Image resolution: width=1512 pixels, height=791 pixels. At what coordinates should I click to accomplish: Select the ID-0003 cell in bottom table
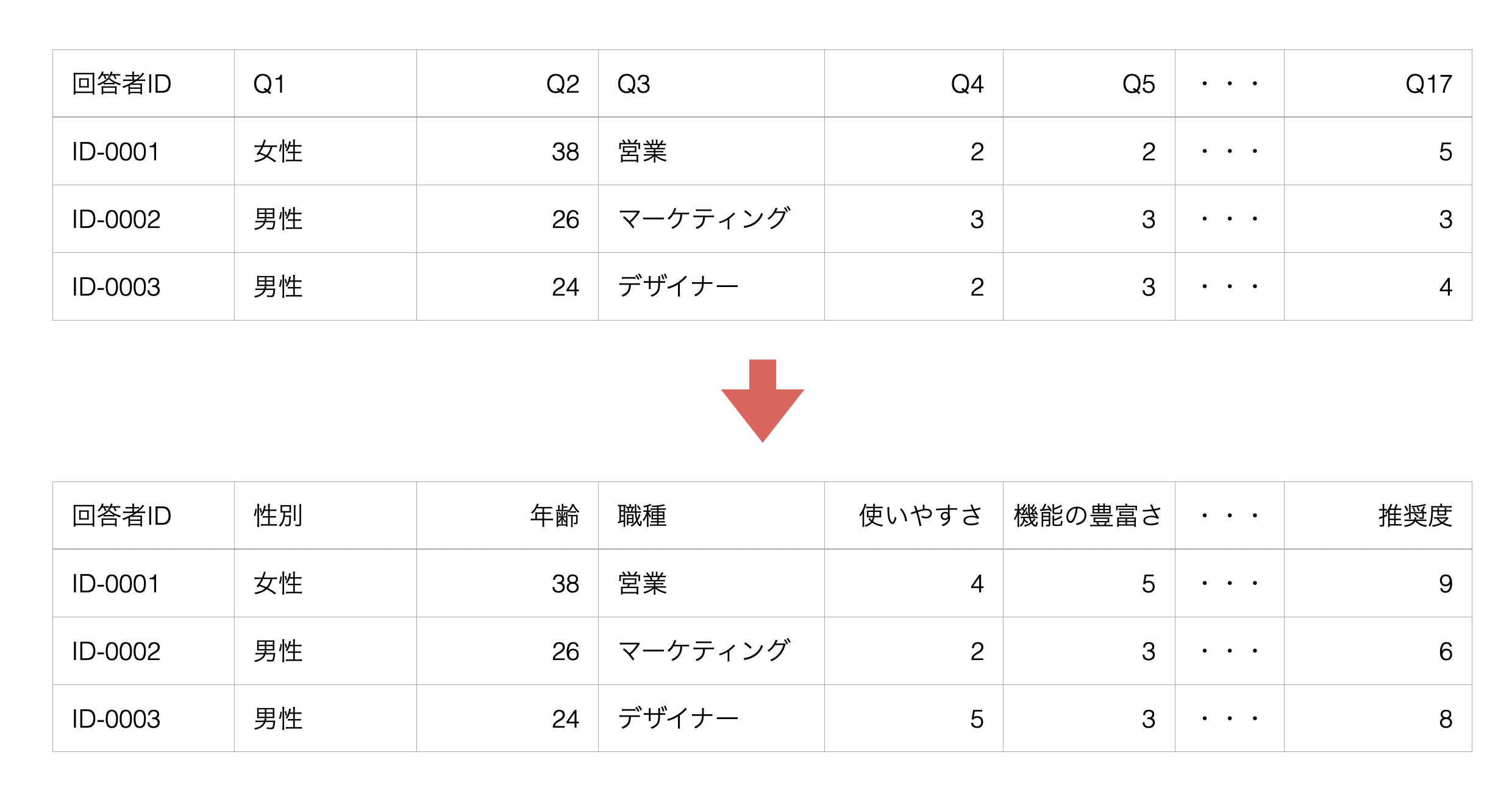click(143, 718)
